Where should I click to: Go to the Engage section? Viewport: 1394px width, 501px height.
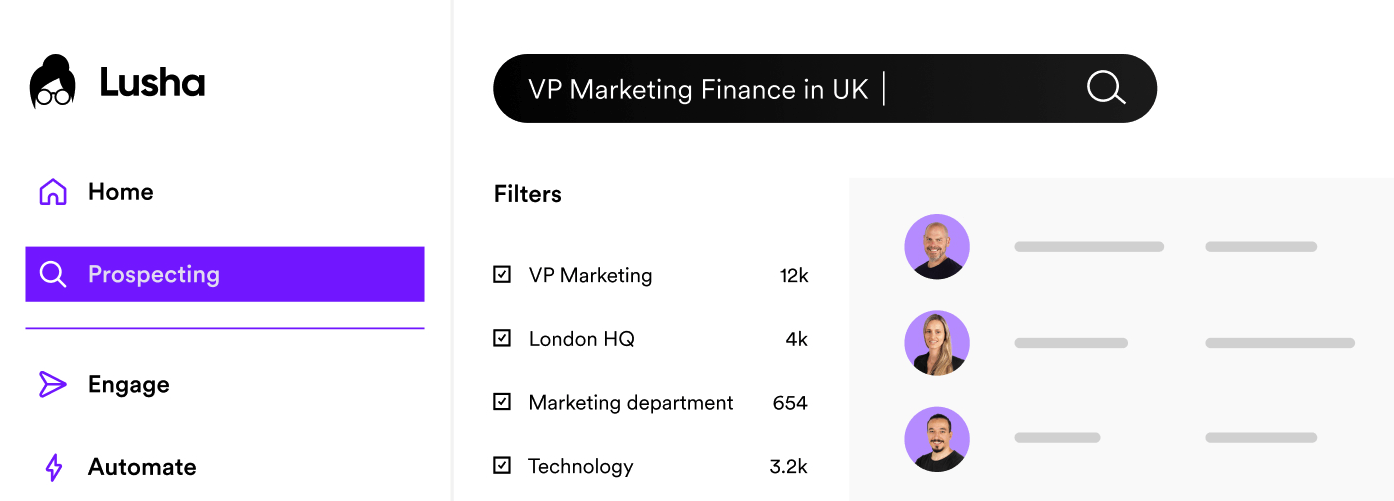tap(128, 385)
